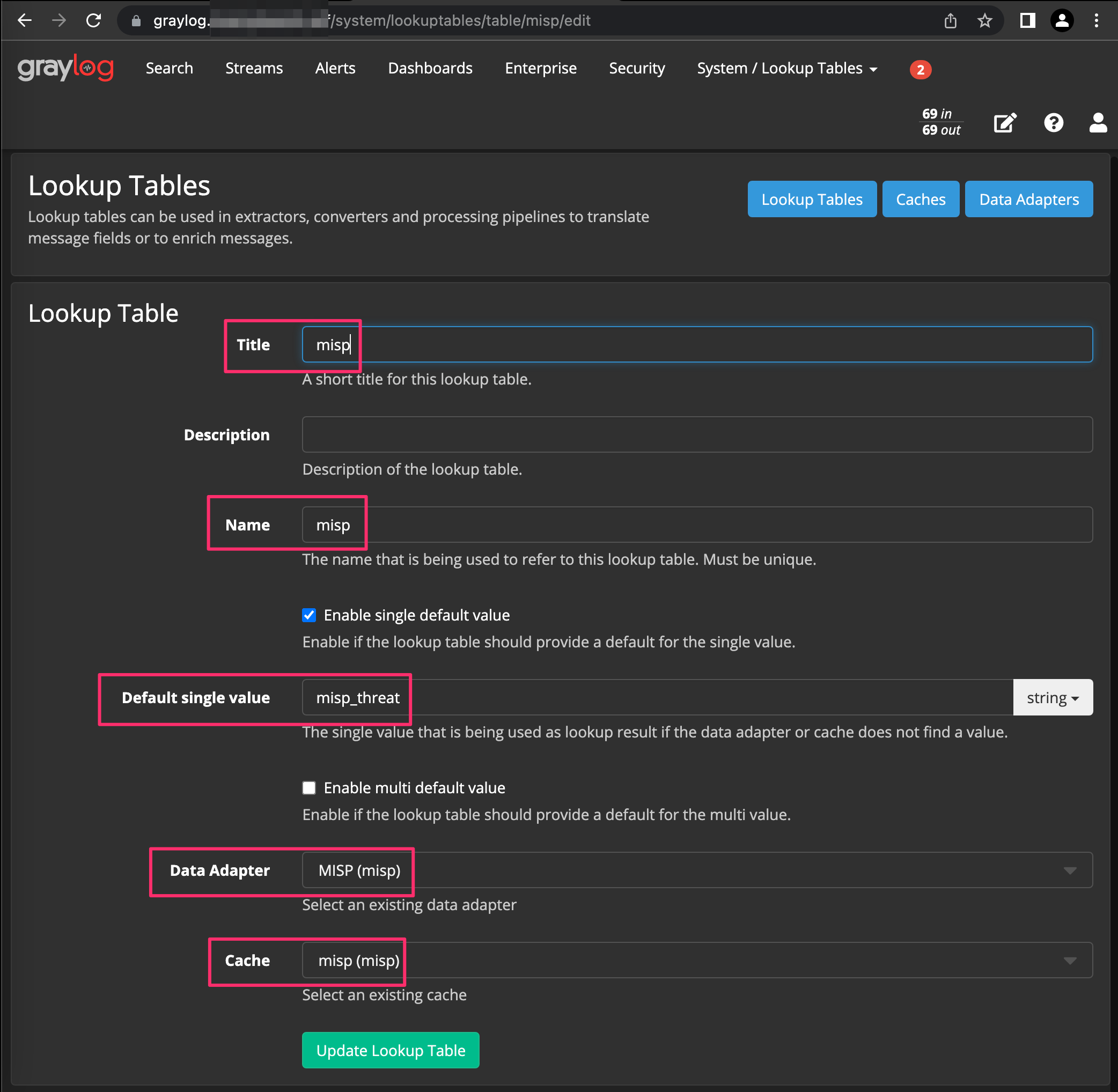This screenshot has width=1118, height=1092.
Task: Click the Graylog logo
Action: (x=65, y=68)
